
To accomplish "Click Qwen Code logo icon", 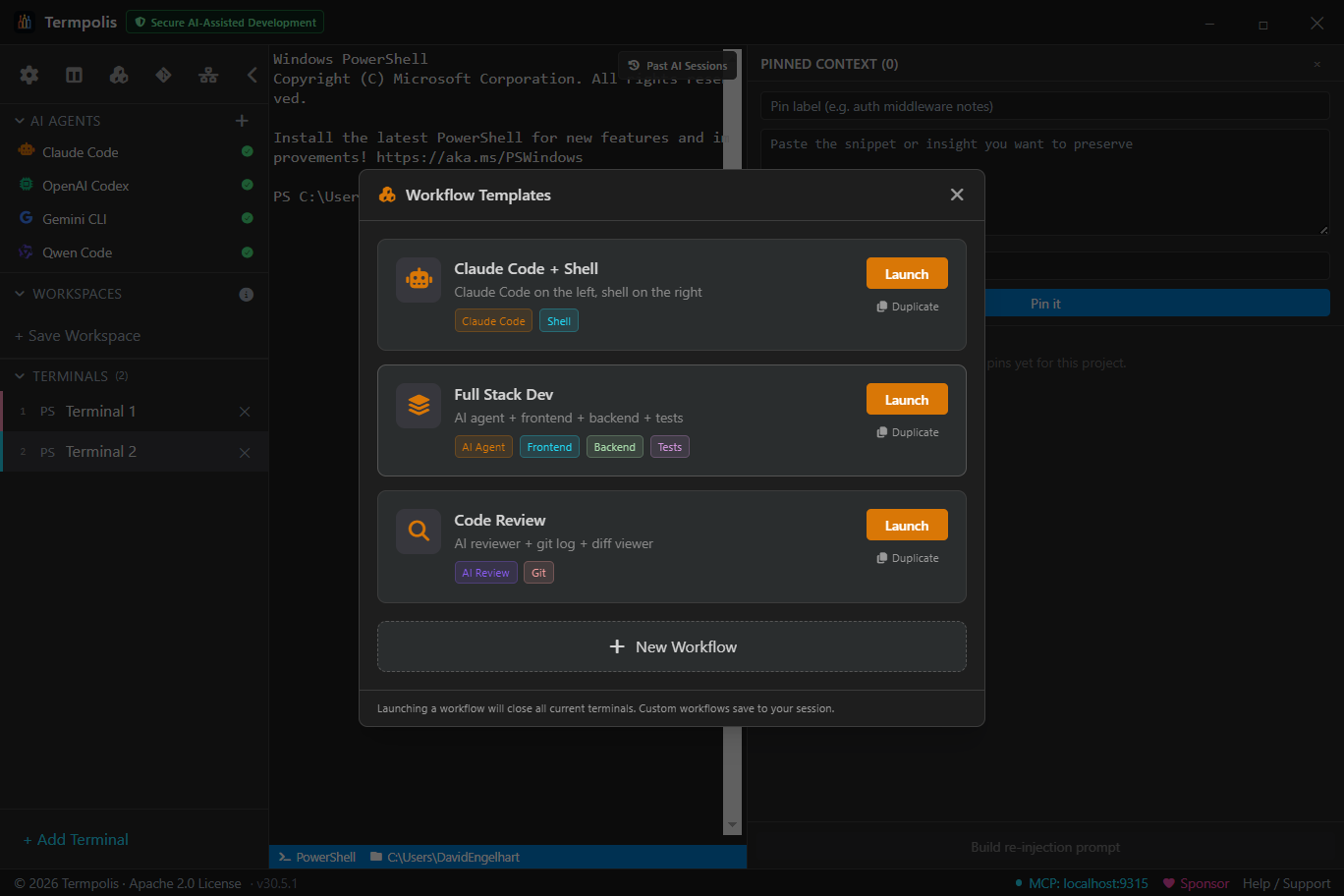I will 27,252.
